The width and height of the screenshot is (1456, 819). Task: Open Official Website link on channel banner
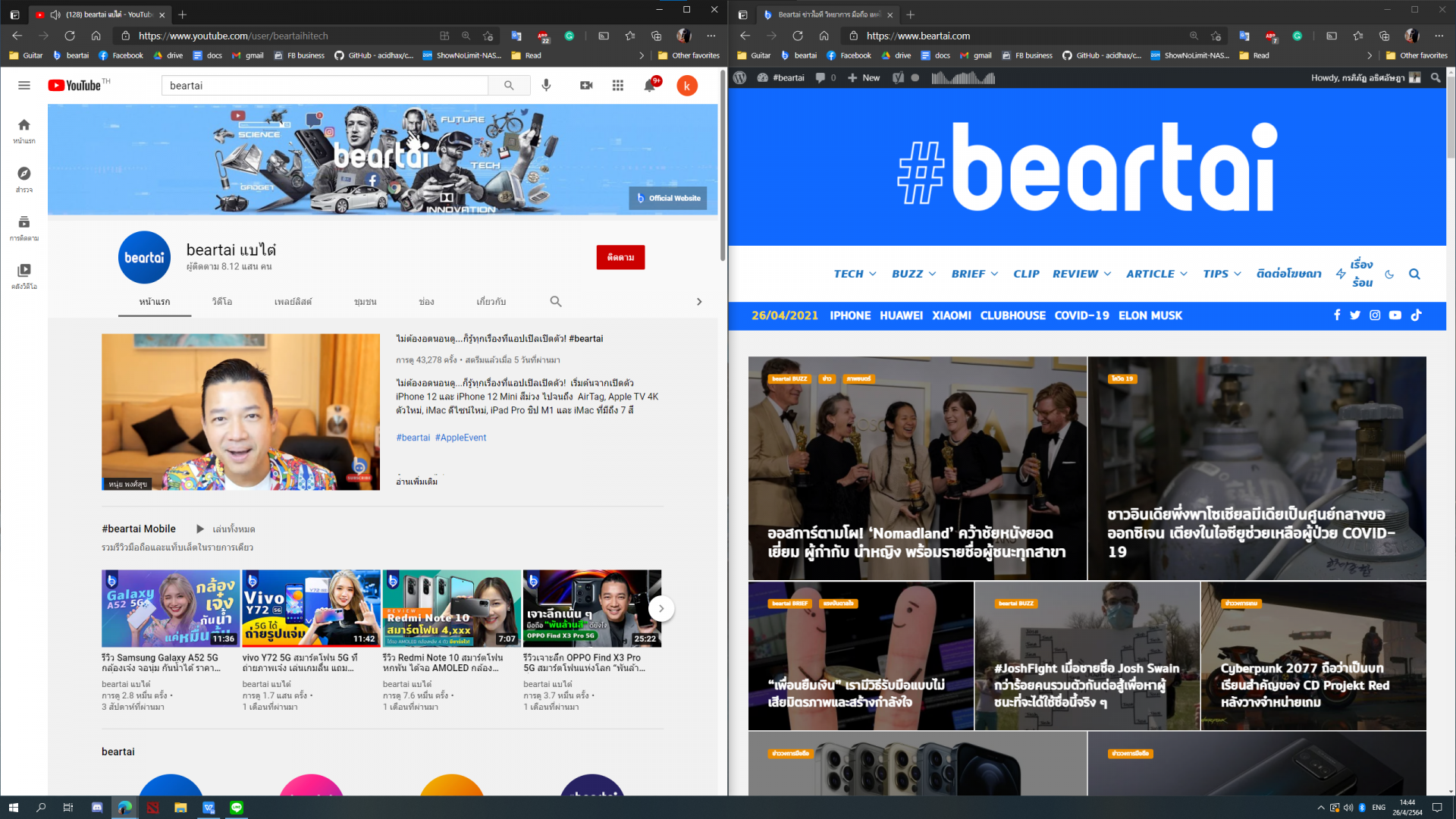(x=667, y=198)
